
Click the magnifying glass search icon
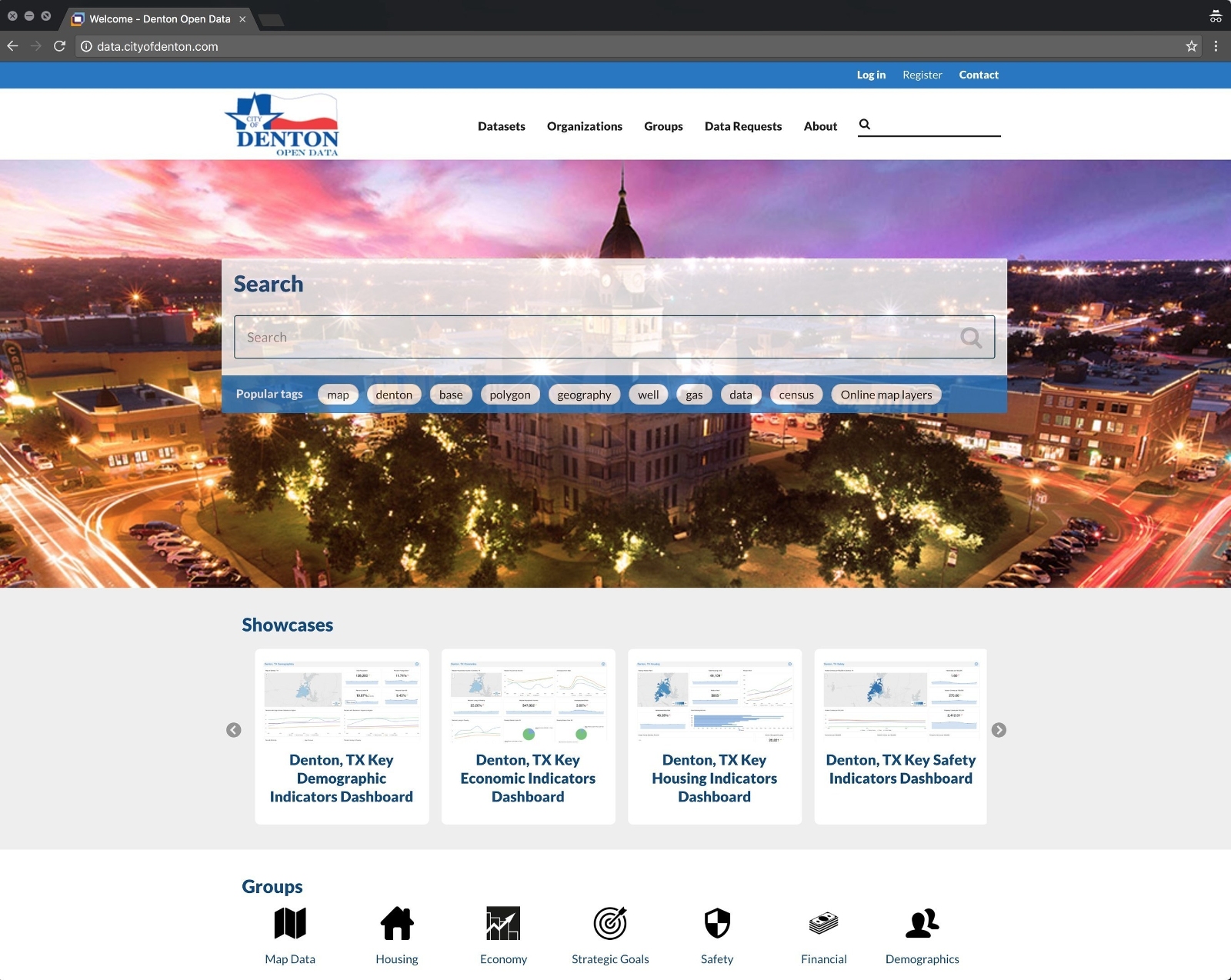click(x=865, y=123)
